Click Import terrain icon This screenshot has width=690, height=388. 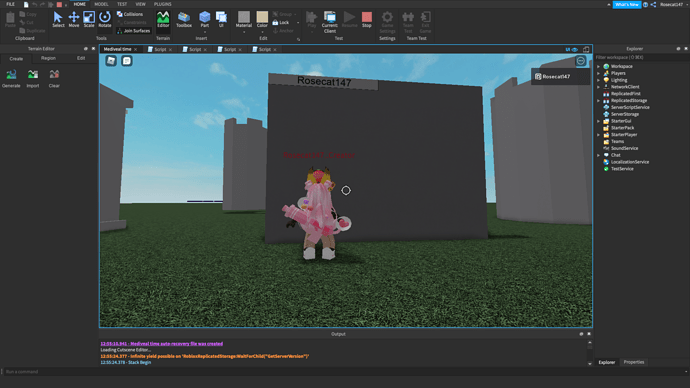[33, 78]
